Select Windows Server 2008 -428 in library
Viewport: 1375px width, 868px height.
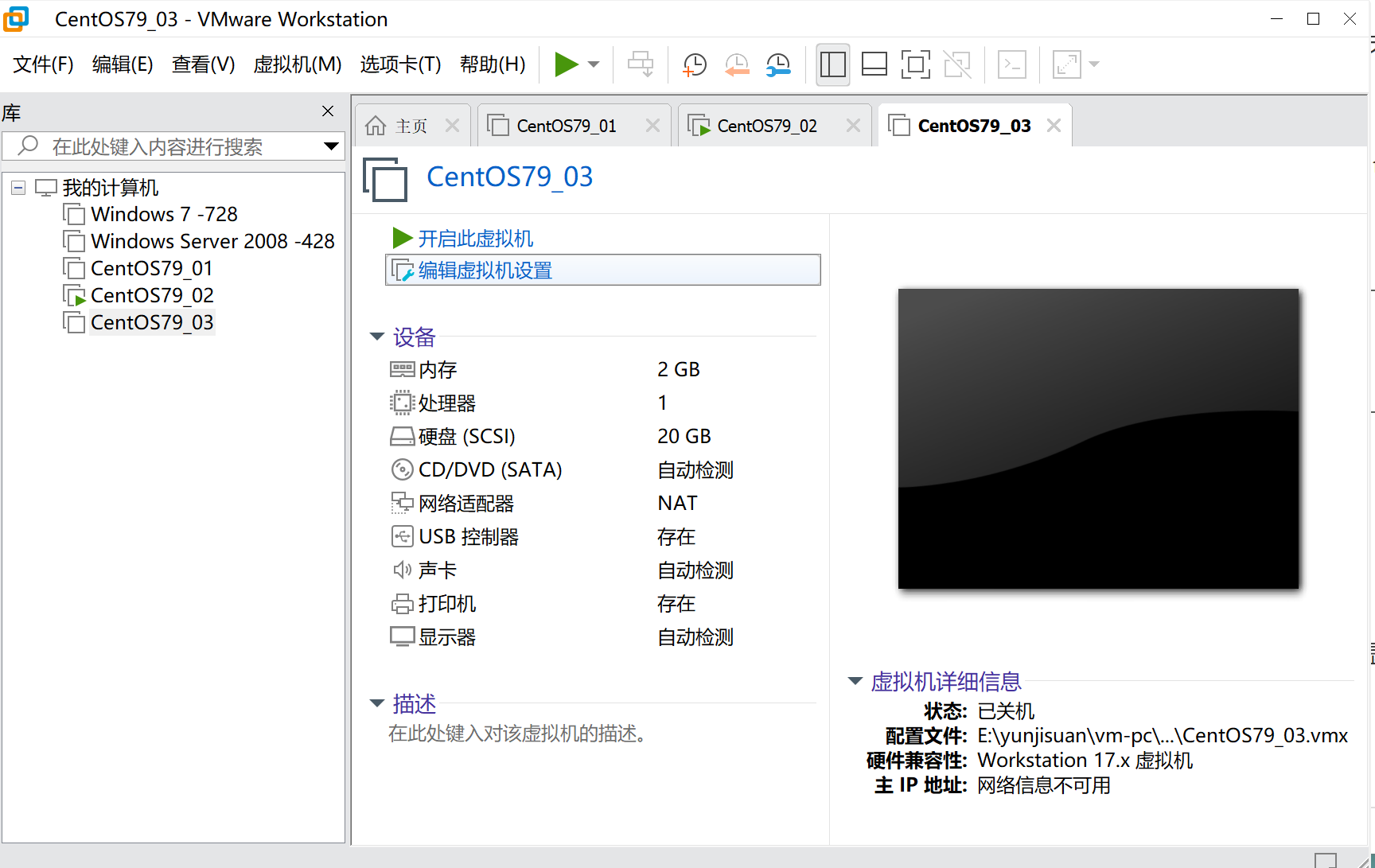tap(212, 241)
